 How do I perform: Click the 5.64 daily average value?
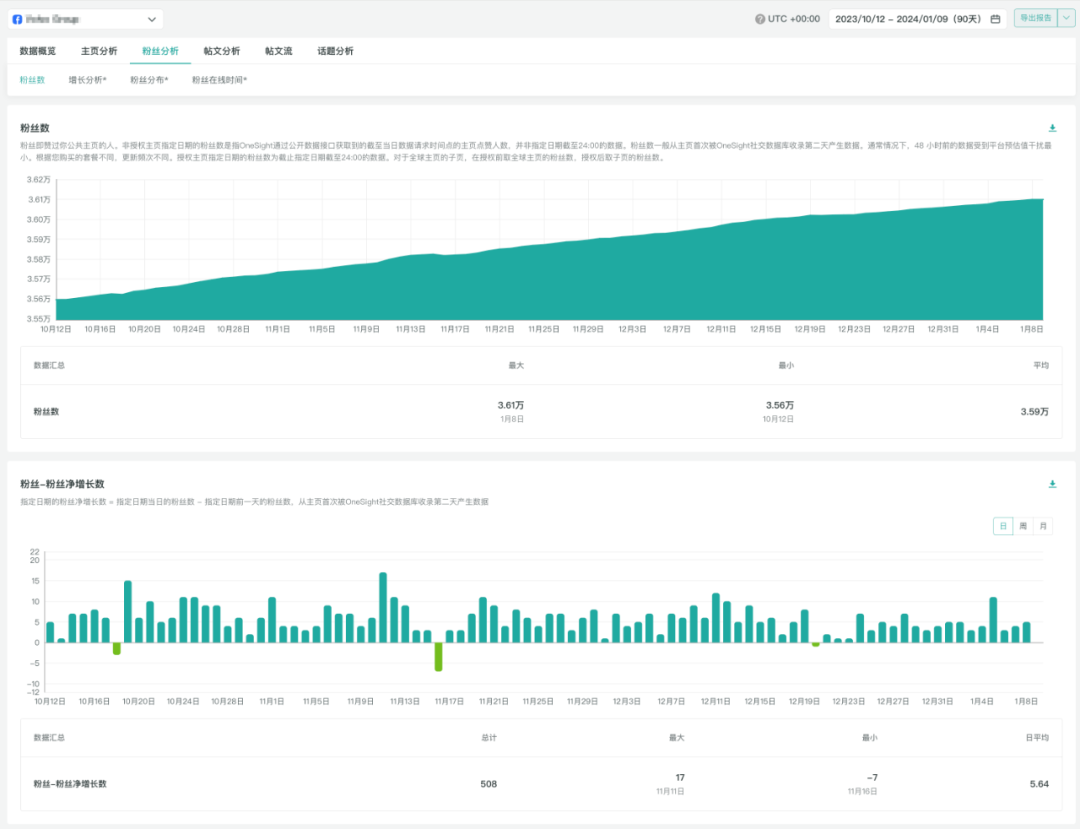(1039, 784)
